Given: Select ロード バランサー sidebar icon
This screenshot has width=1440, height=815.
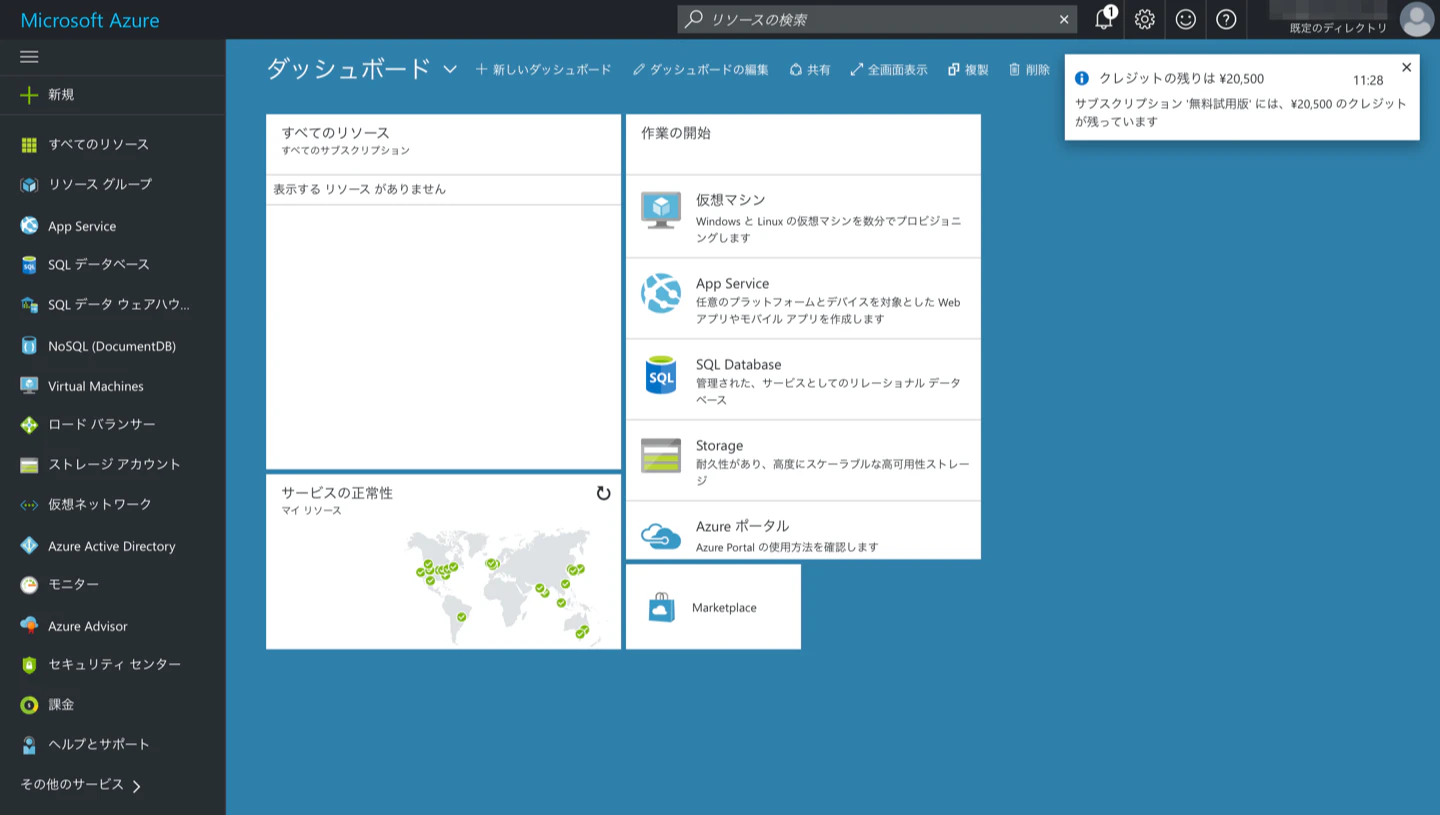Looking at the screenshot, I should click(29, 425).
